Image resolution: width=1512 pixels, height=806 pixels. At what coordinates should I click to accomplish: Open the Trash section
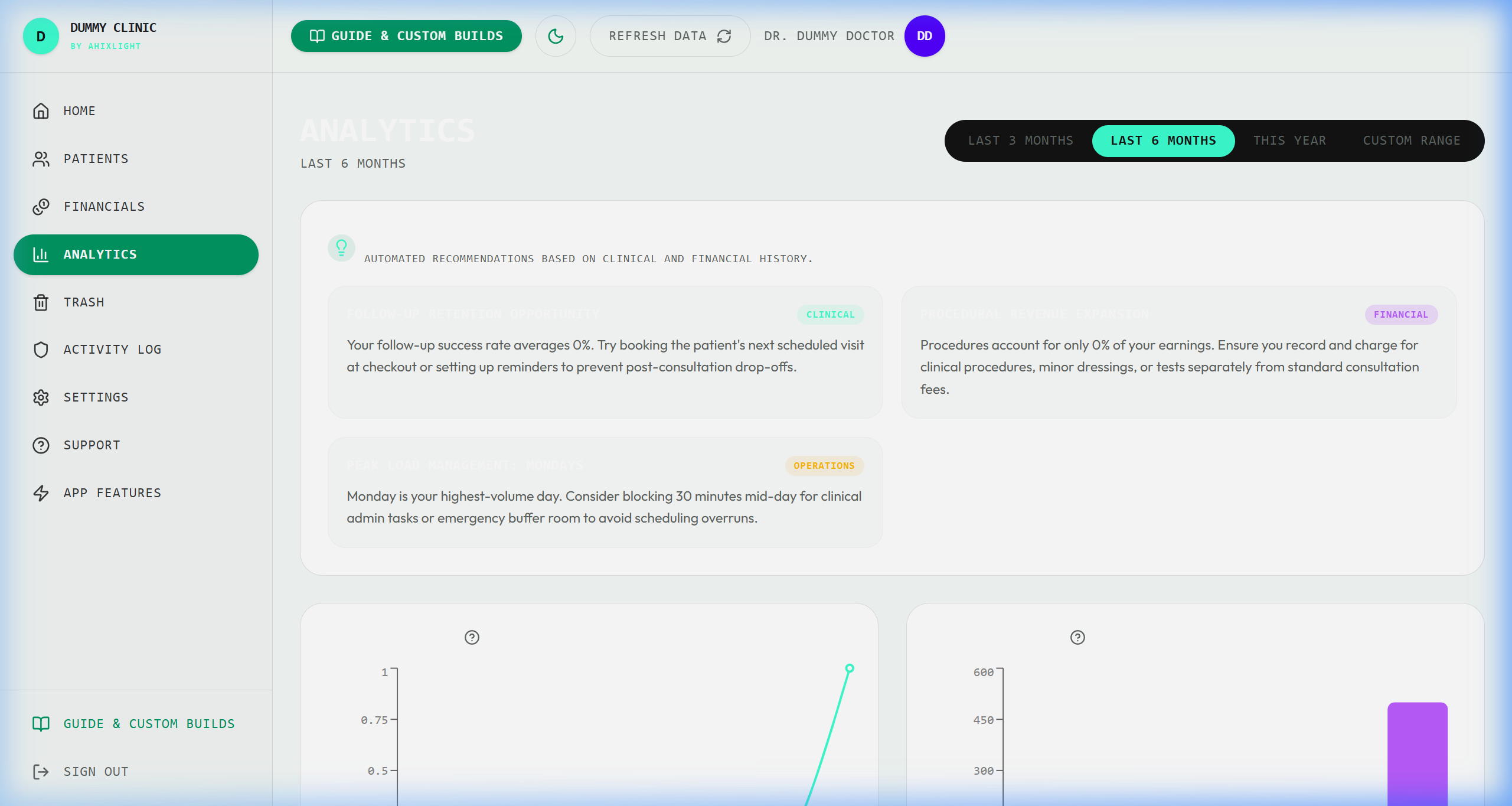point(136,302)
